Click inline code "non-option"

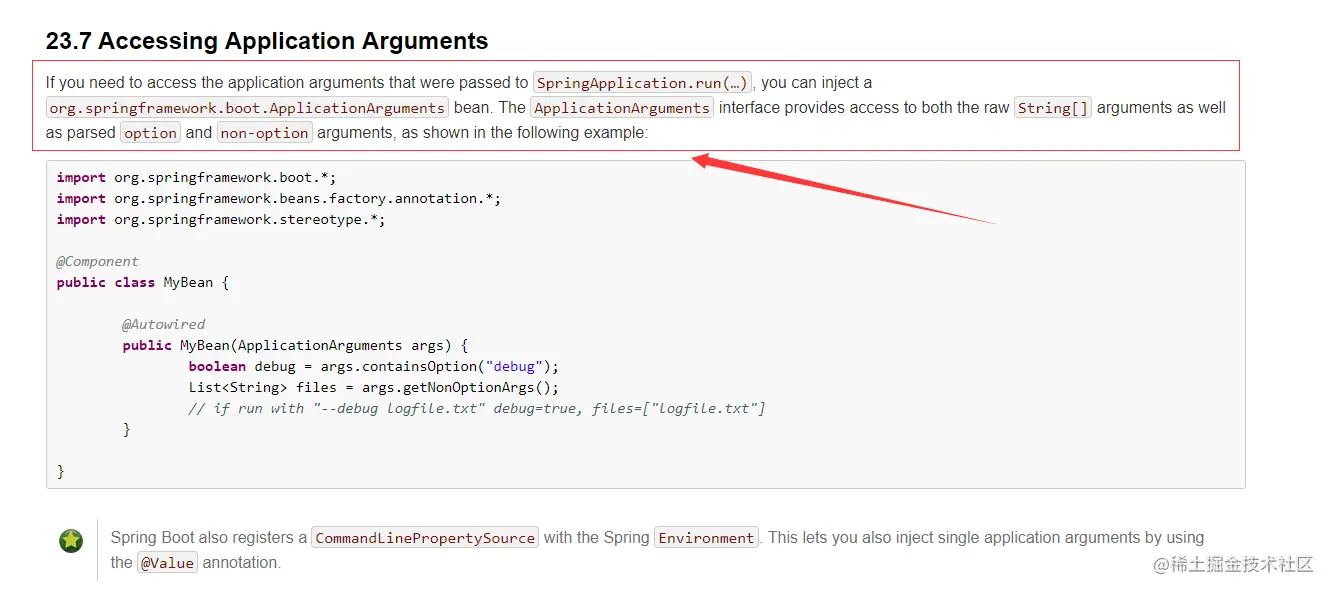pos(265,133)
